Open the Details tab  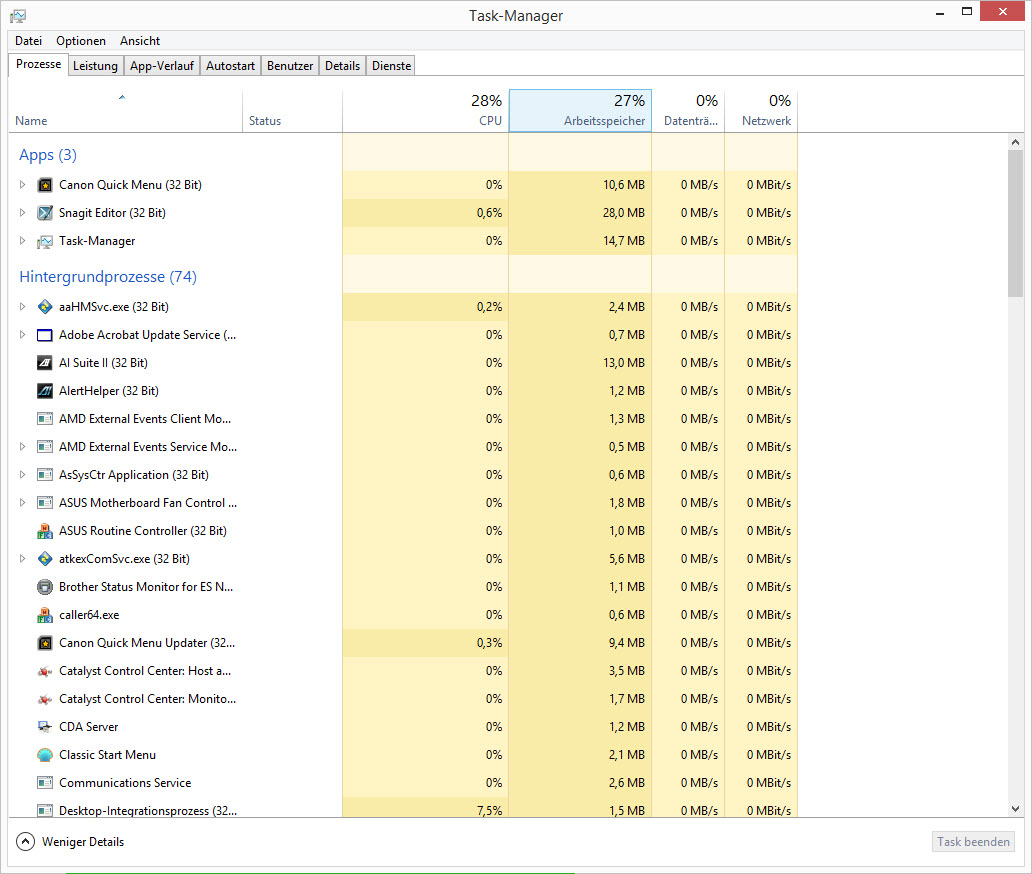pos(342,66)
